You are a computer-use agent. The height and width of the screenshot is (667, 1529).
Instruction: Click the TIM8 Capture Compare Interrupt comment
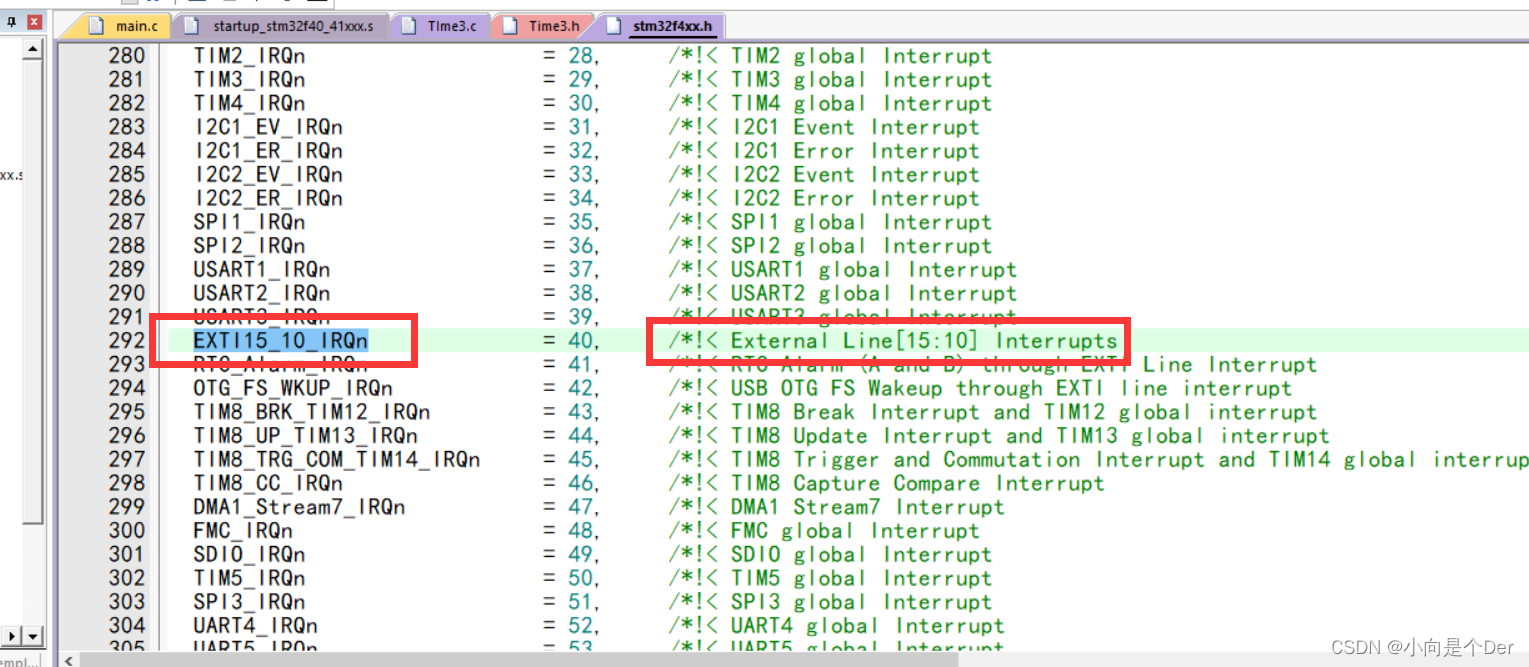point(886,483)
